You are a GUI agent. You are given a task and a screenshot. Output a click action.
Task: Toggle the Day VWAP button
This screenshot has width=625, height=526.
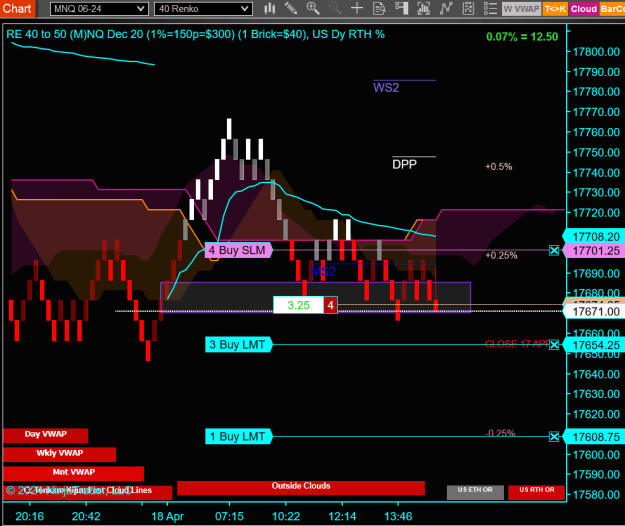click(x=45, y=435)
